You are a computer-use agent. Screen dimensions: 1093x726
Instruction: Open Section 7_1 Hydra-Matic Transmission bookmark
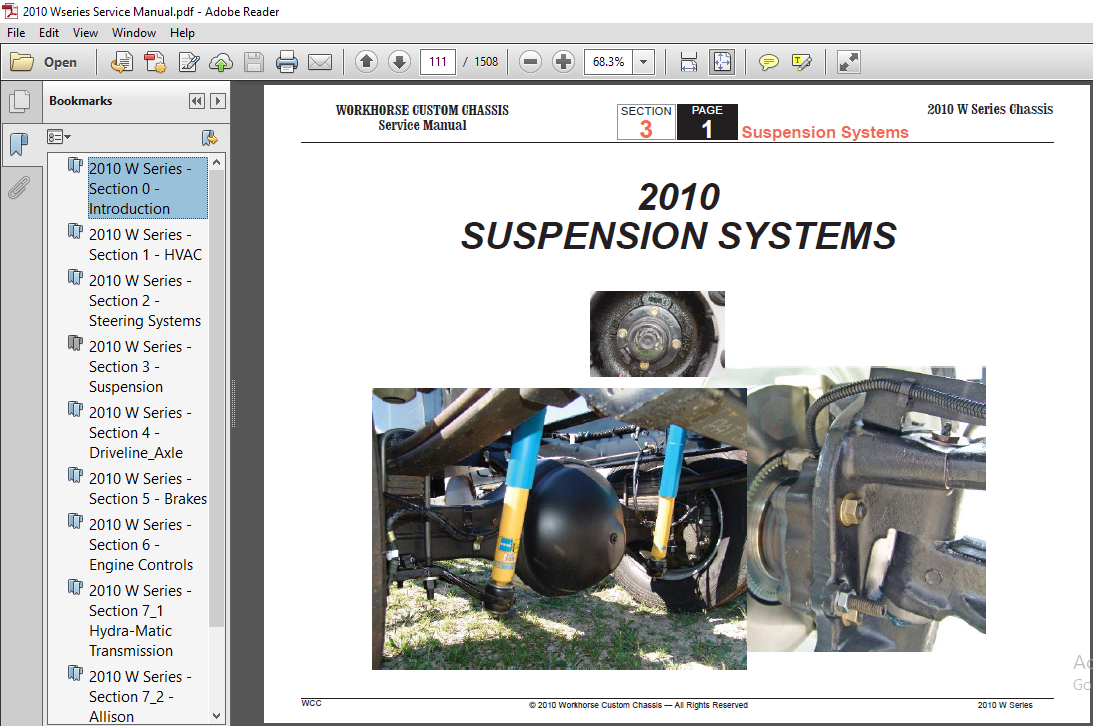tap(140, 620)
